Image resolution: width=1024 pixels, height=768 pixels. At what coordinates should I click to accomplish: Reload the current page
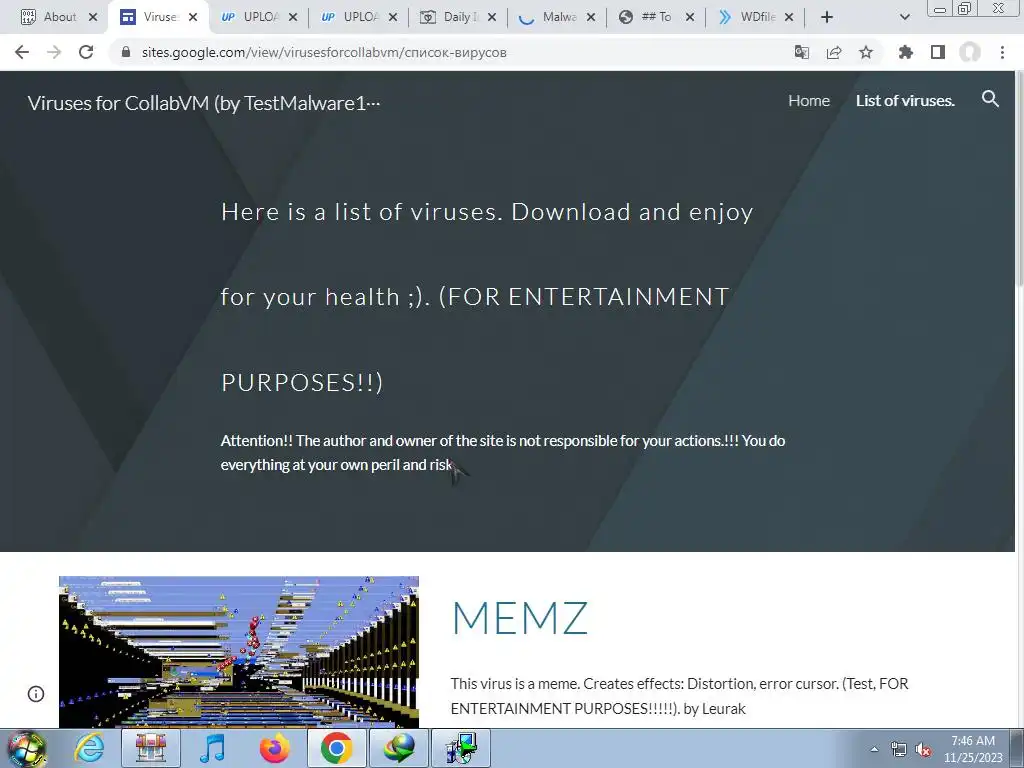coord(86,52)
